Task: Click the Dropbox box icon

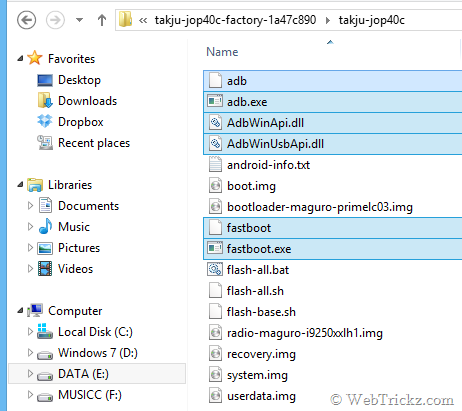Action: click(x=45, y=121)
